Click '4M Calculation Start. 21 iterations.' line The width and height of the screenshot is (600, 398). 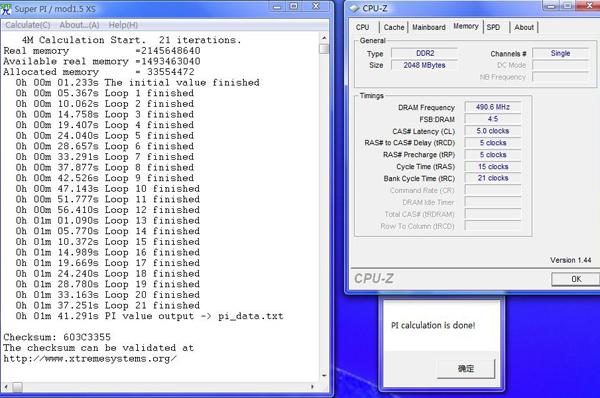132,40
